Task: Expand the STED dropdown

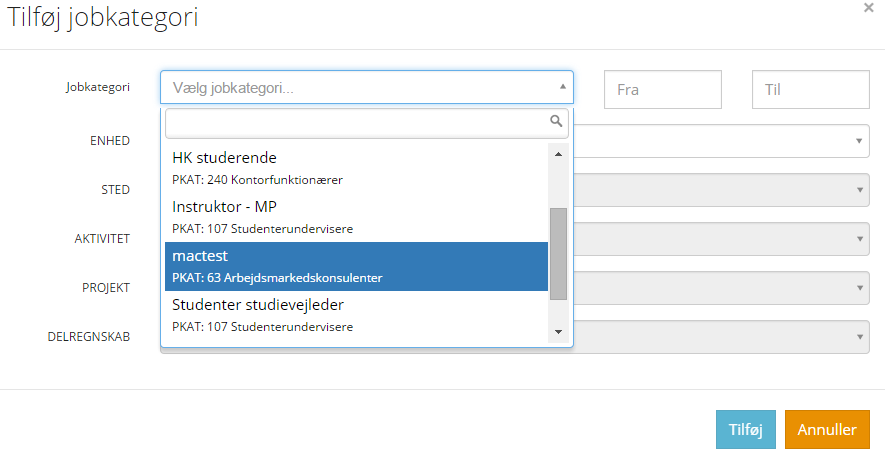Action: click(x=859, y=189)
